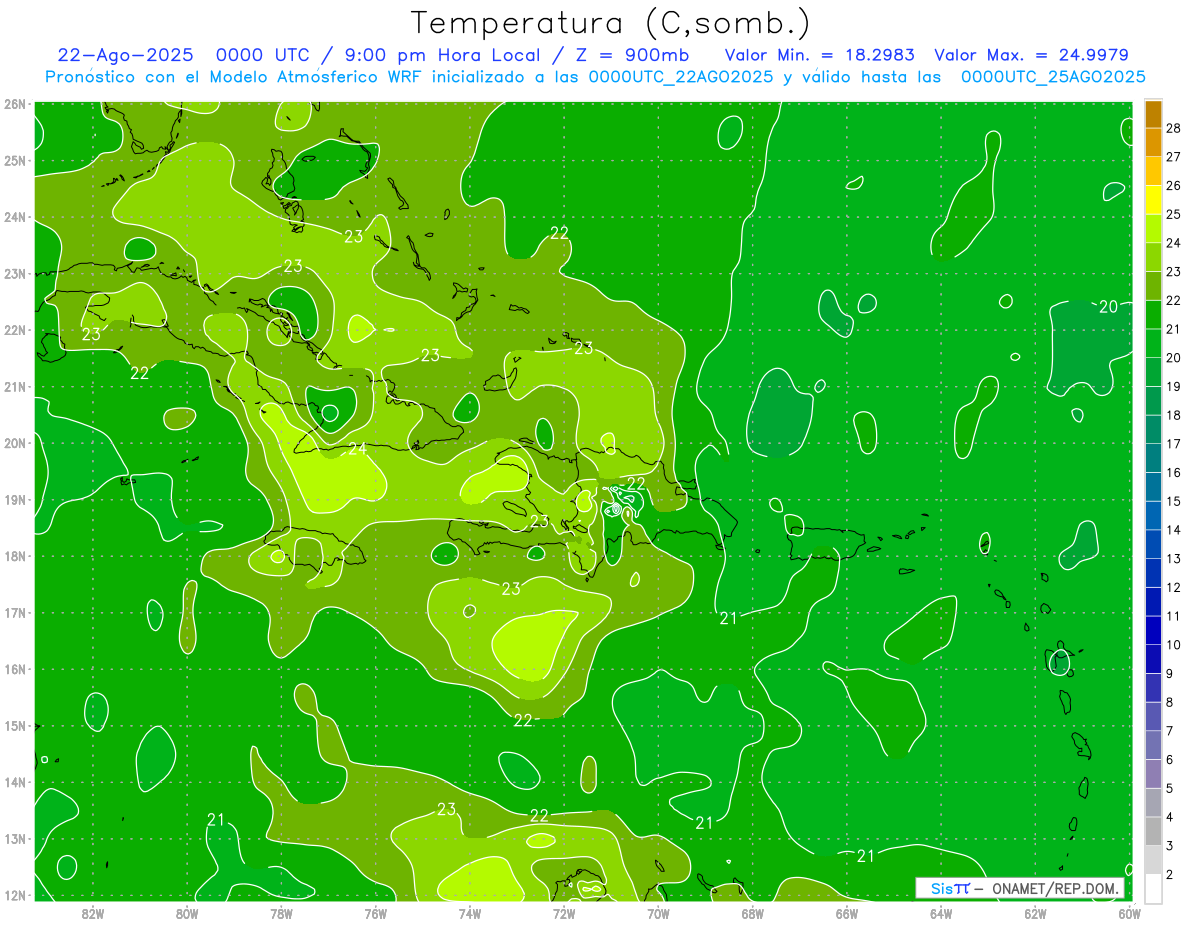Click the color scale label '28'
This screenshot has width=1200, height=927.
[x=1174, y=127]
